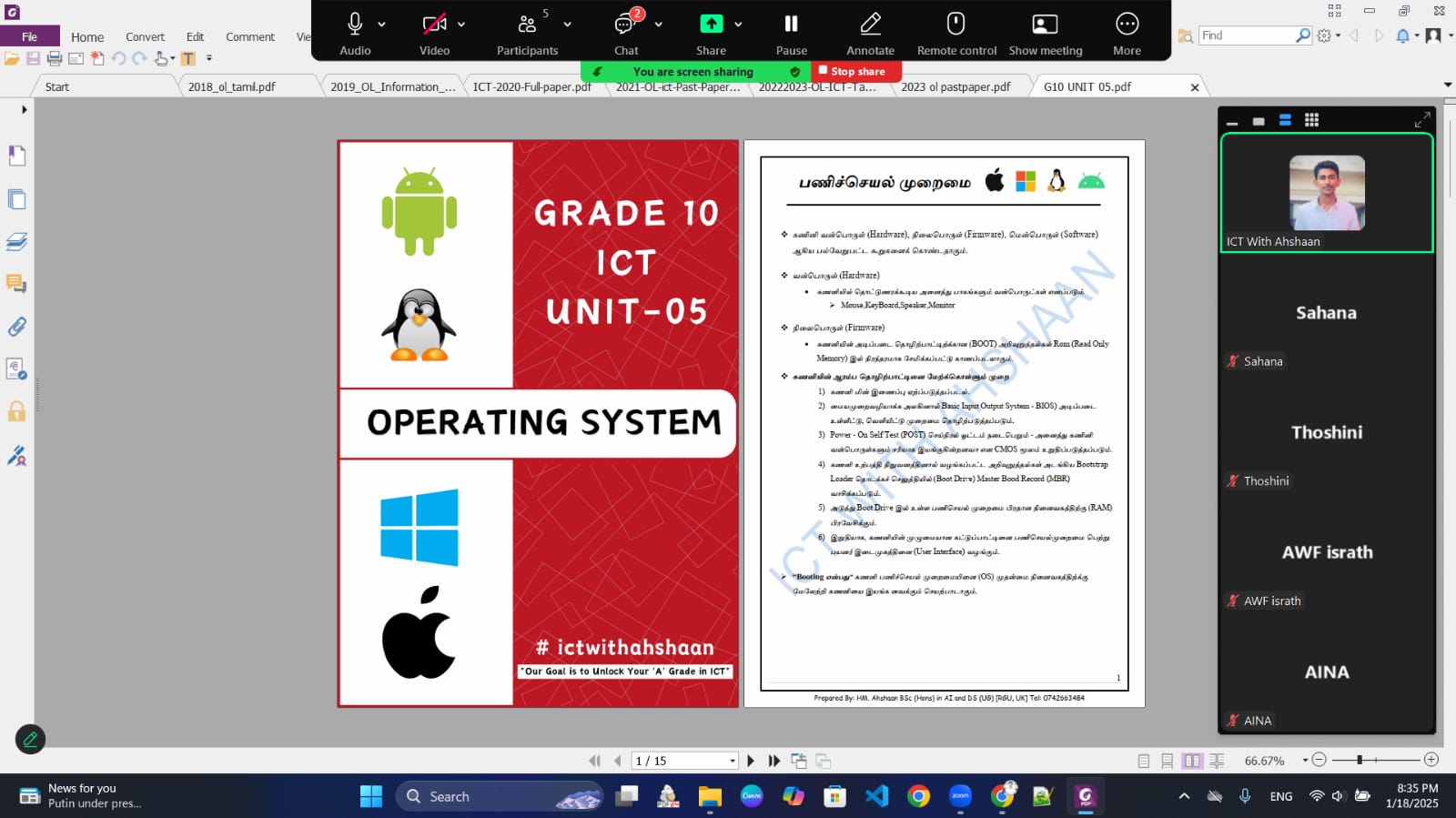
Task: Click the Annotate pencil in Zoom toolbar
Action: click(870, 25)
